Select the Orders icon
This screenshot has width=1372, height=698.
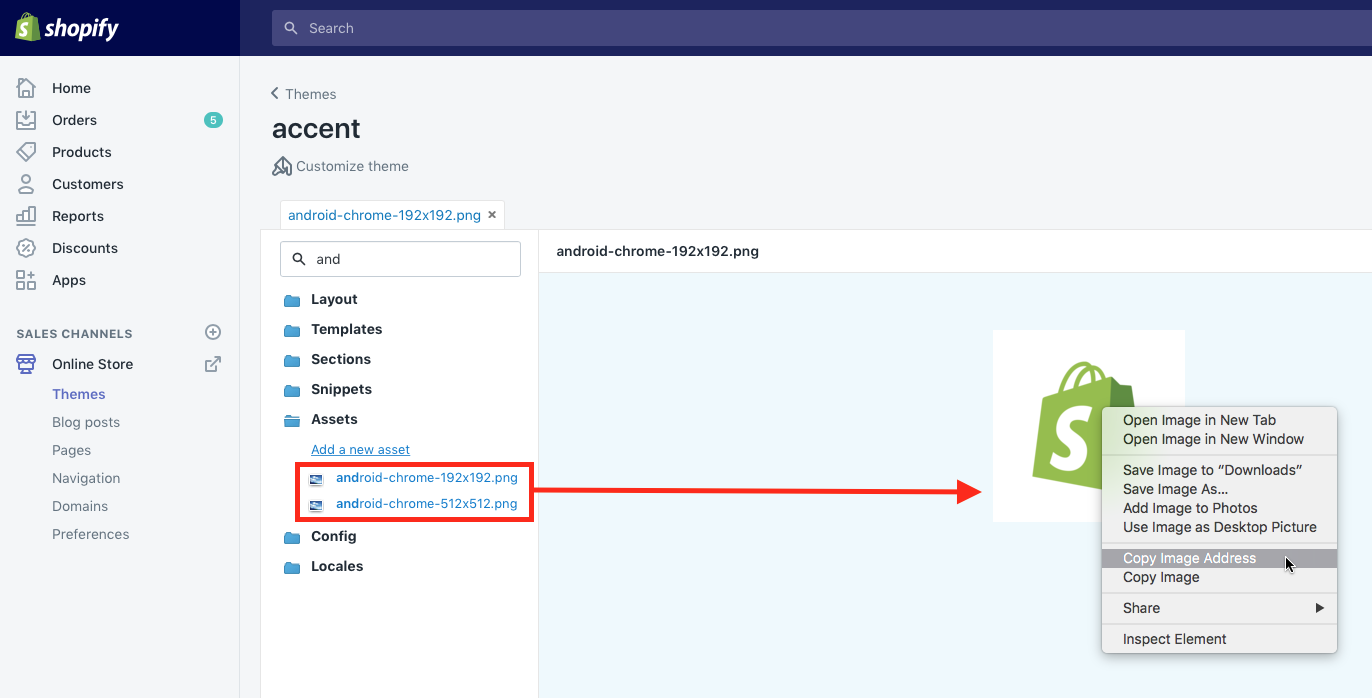coord(25,119)
